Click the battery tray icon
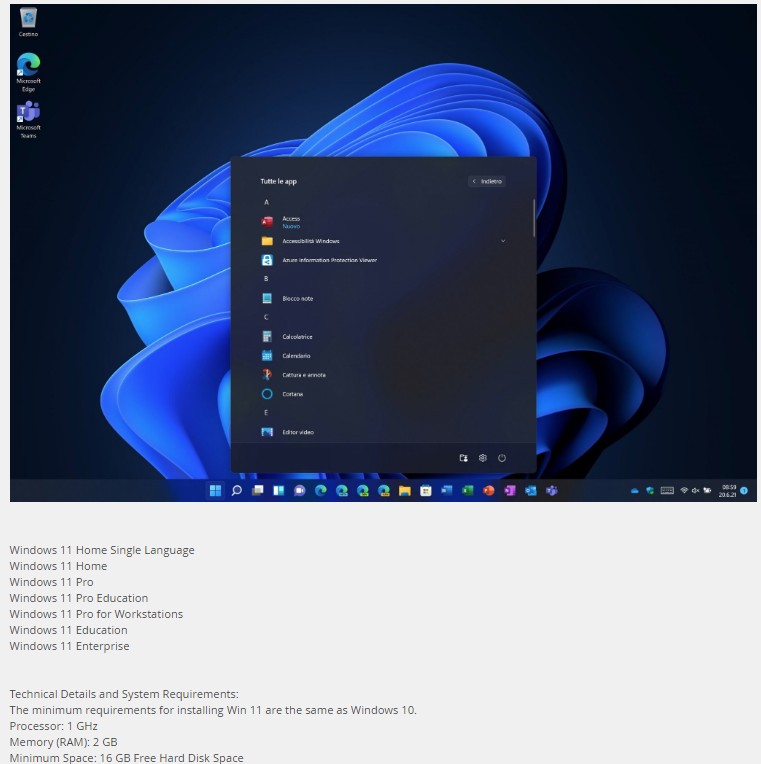 click(707, 491)
